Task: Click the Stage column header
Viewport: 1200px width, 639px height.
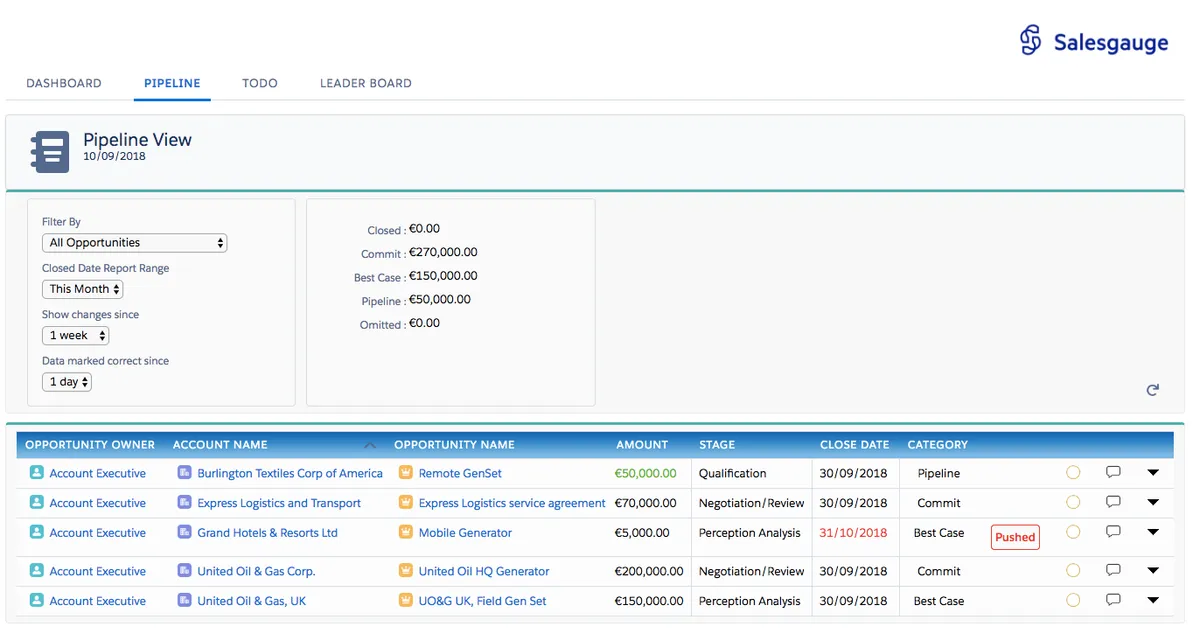Action: click(717, 445)
